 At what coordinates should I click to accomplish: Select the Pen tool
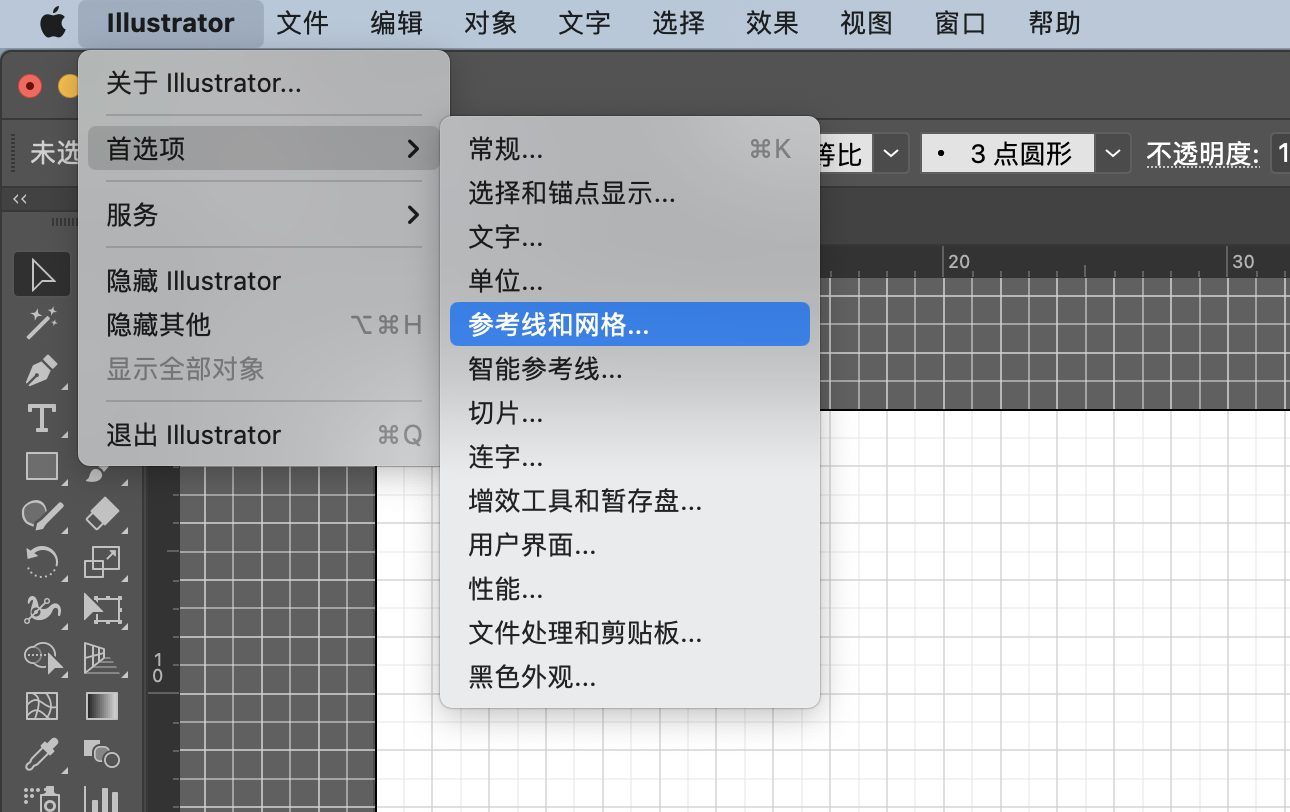coord(42,371)
